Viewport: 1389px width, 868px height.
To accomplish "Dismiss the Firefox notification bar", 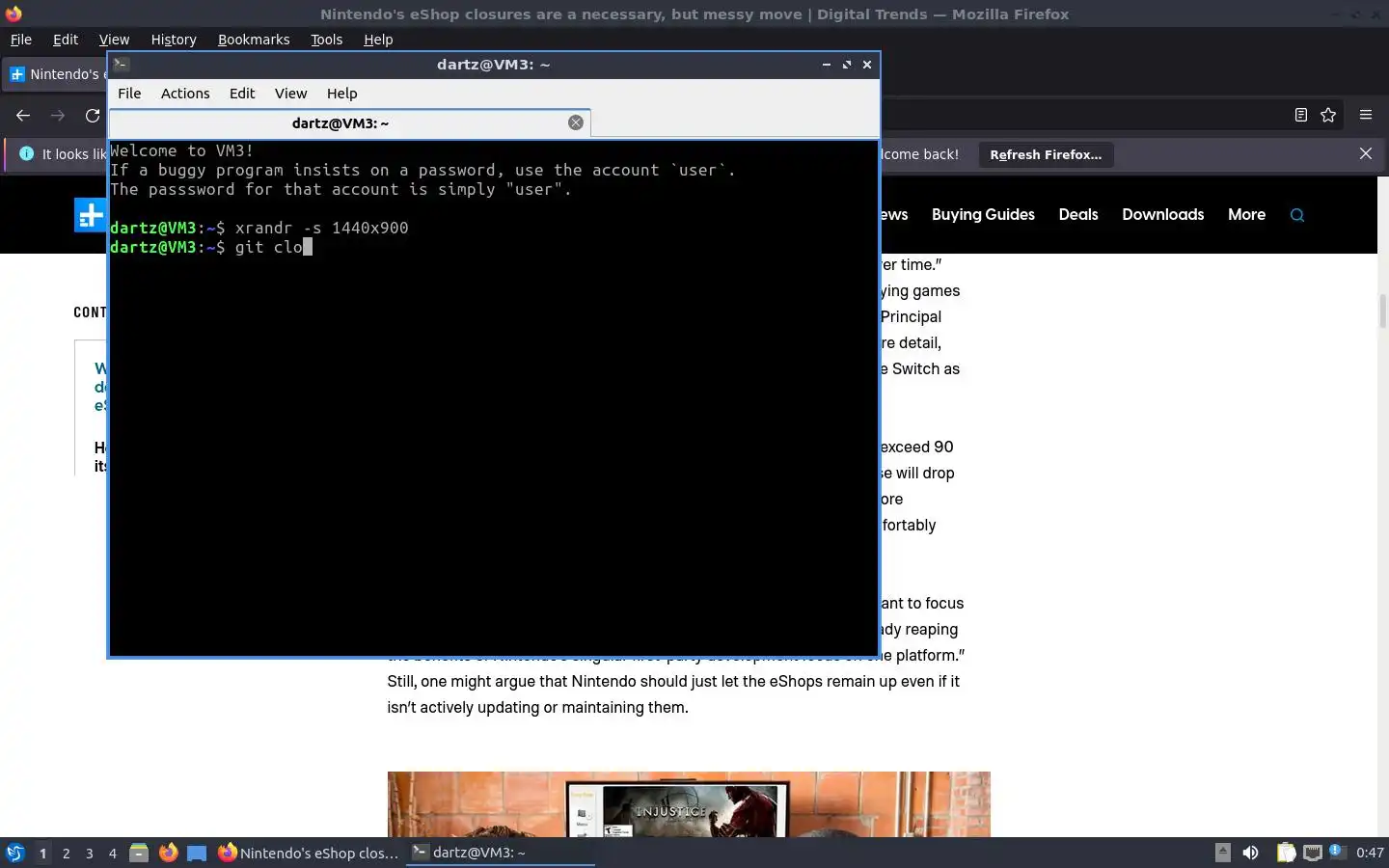I will pos(1365,153).
